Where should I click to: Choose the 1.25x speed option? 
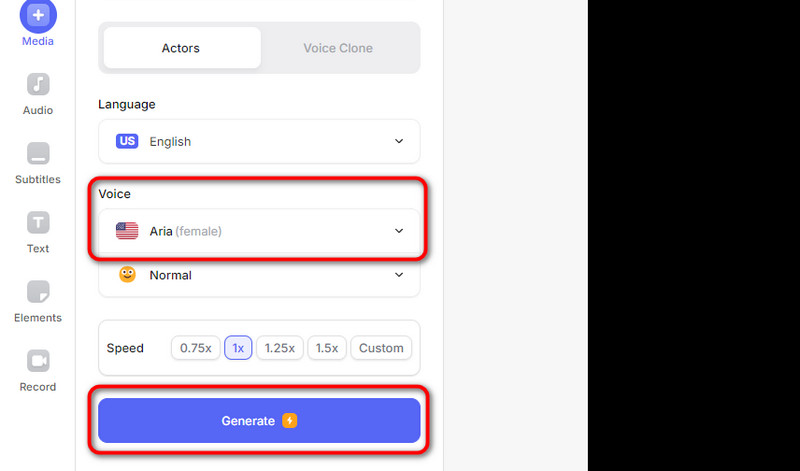(279, 348)
